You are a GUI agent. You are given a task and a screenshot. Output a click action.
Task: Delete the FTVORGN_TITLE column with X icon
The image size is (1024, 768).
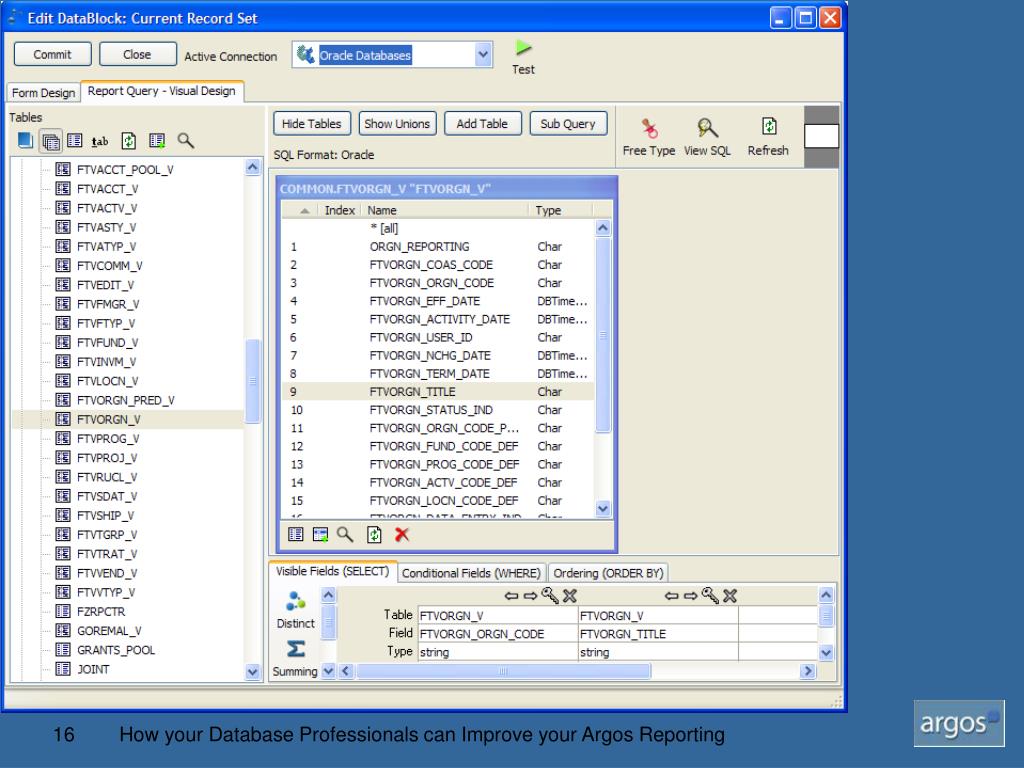pyautogui.click(x=729, y=596)
